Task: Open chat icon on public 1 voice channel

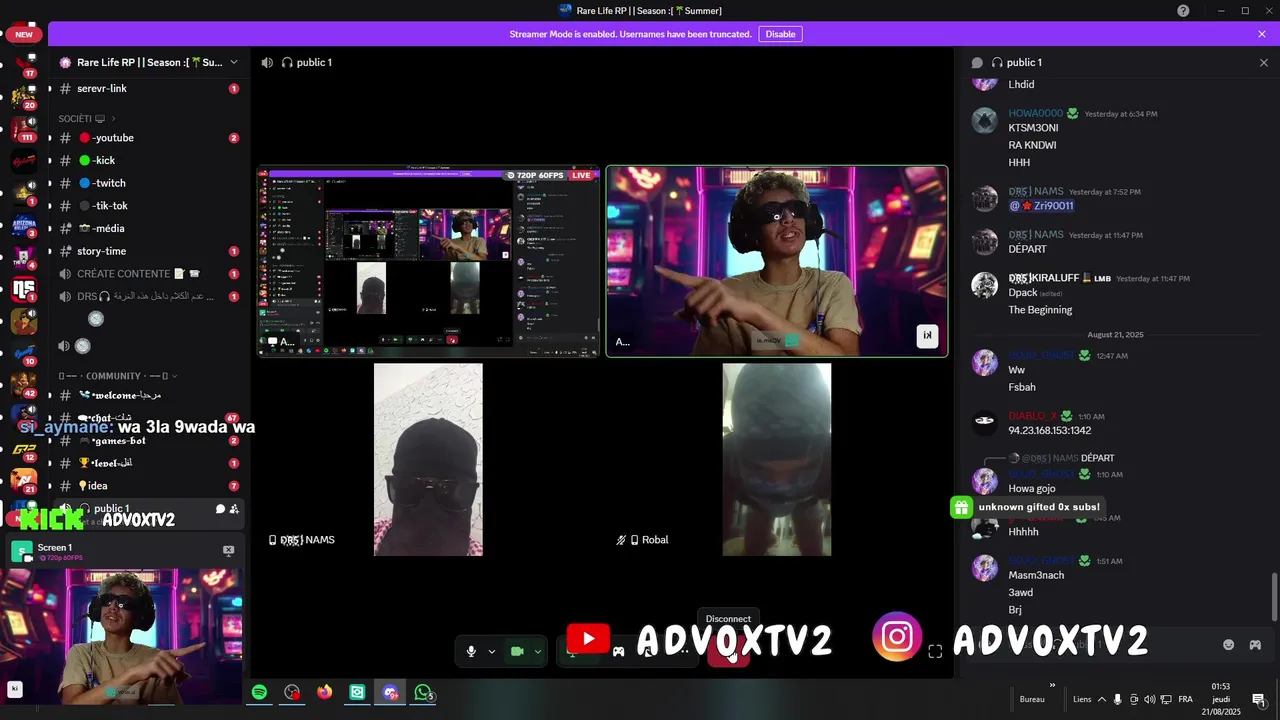Action: tap(220, 509)
